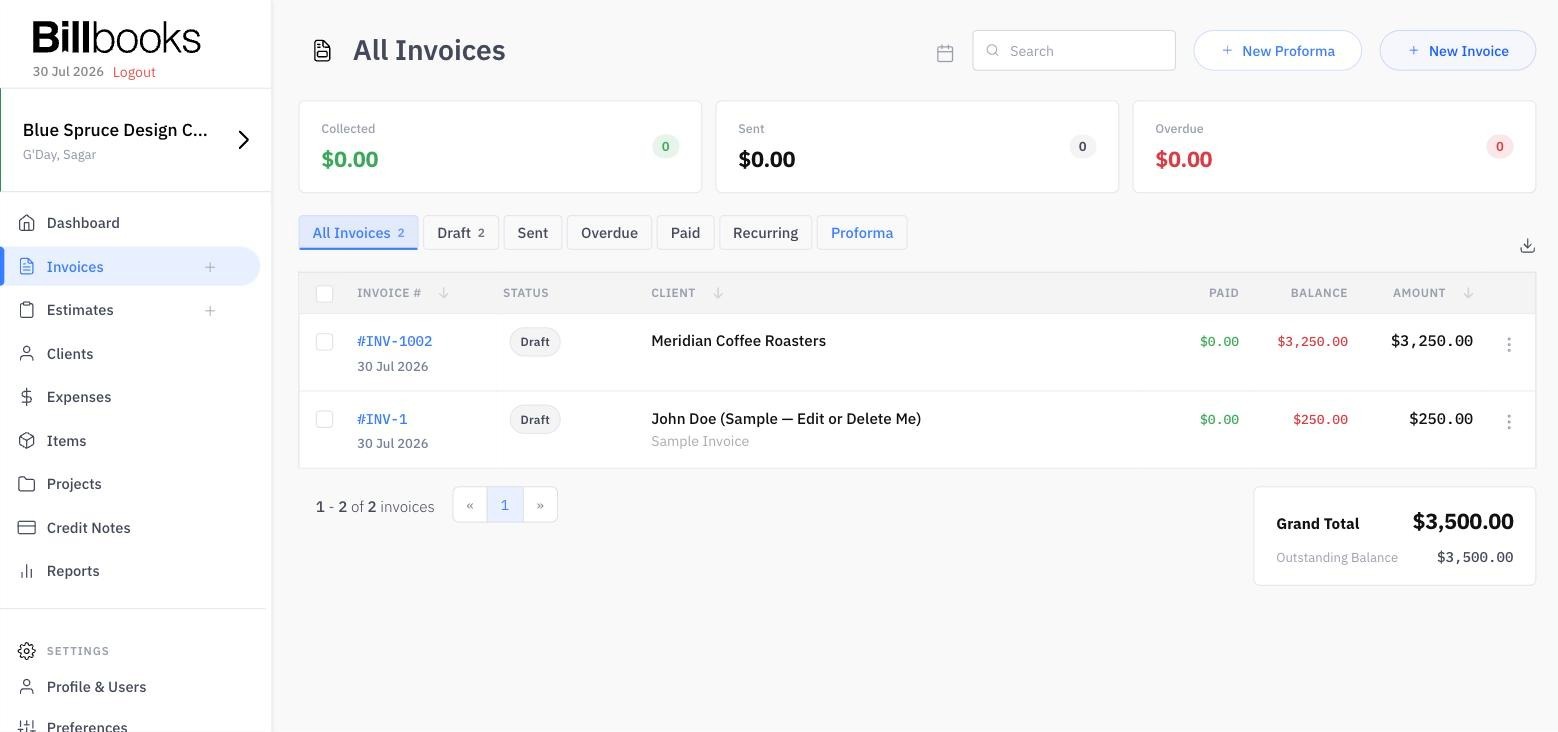The image size is (1558, 732).
Task: Open invoice #INV-1 link
Action: (x=382, y=419)
